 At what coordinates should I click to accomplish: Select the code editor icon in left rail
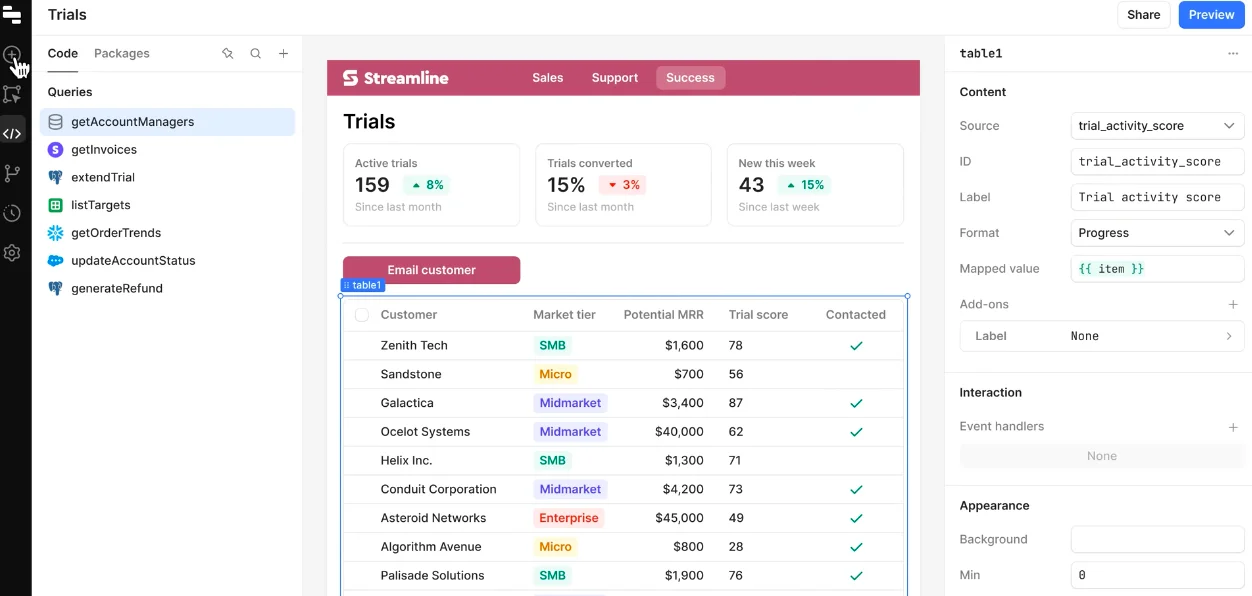point(12,133)
